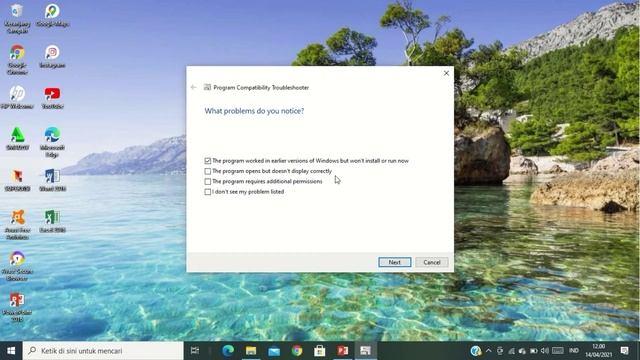Select the PowerPoint 2016 desktop shortcut
The image size is (640, 360).
click(x=17, y=307)
